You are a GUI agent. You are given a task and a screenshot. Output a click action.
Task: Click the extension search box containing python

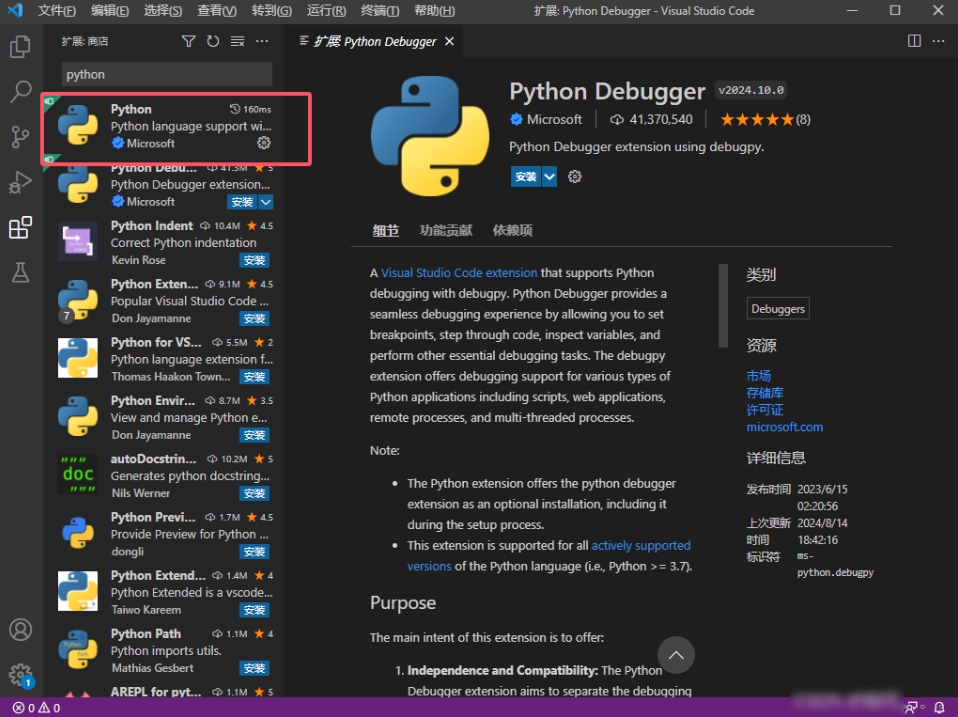tap(167, 74)
